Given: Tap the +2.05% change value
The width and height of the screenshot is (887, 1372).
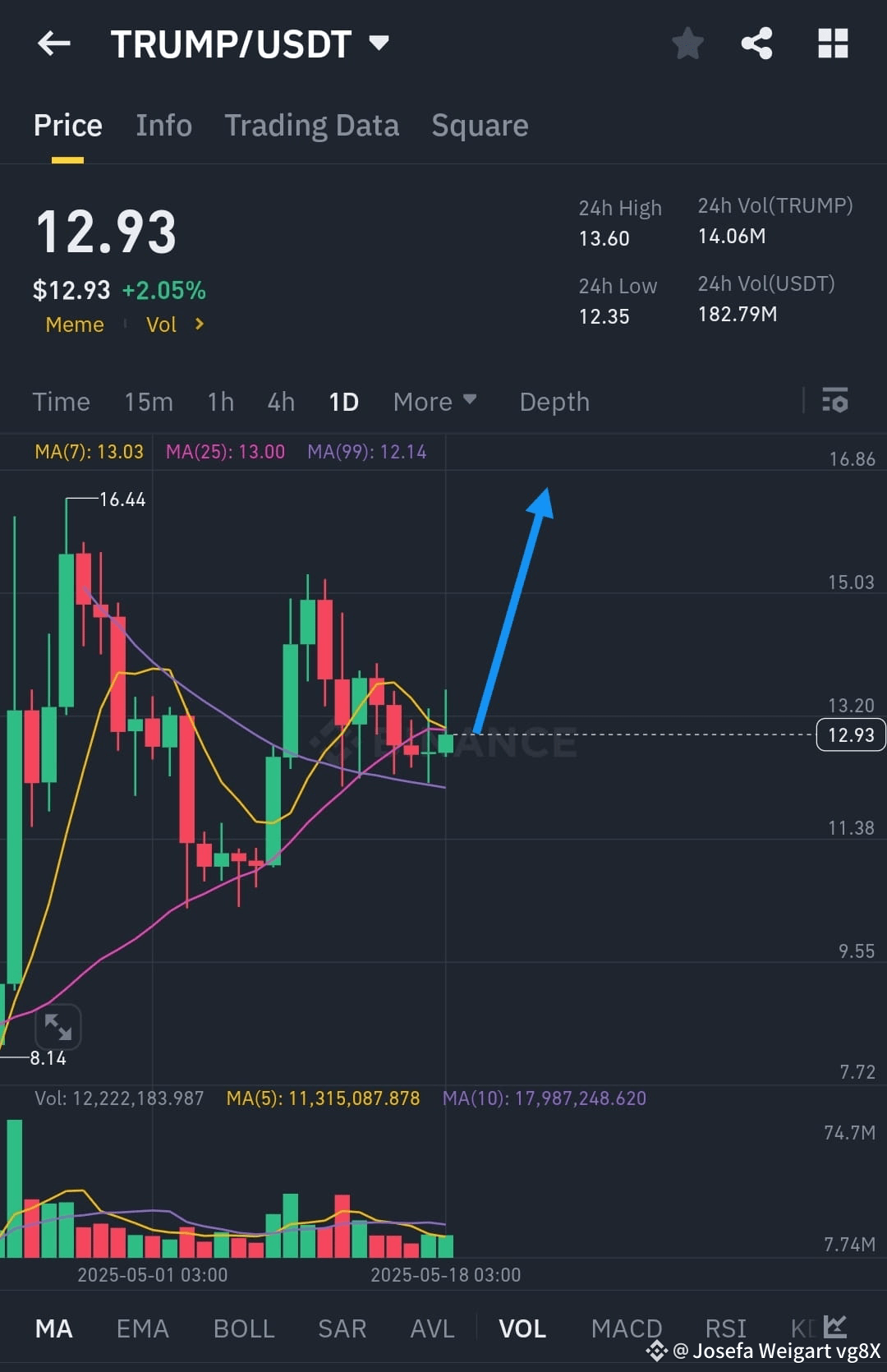Looking at the screenshot, I should click(164, 290).
